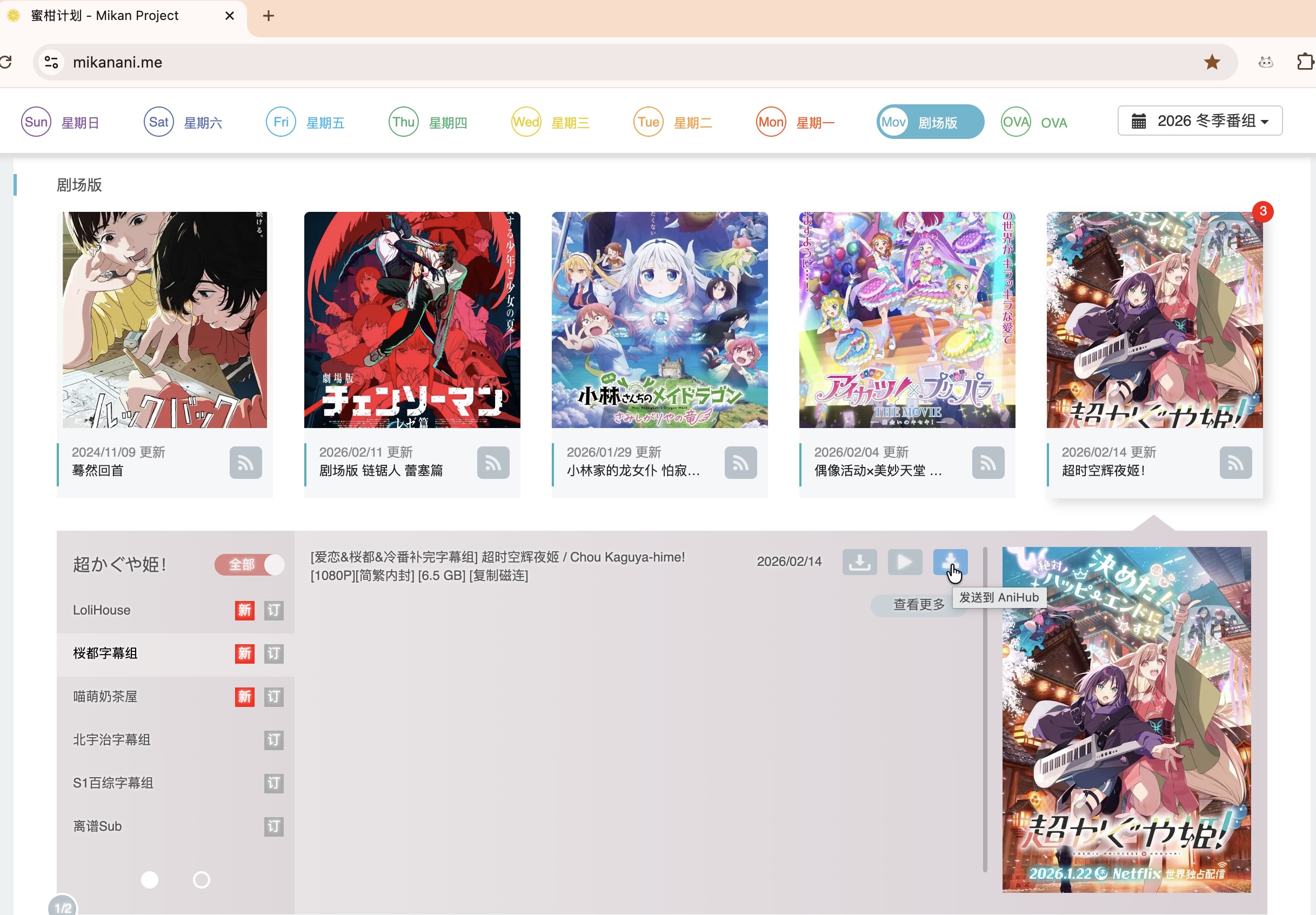Select the 桜都字幕组 subtitle group

click(105, 653)
